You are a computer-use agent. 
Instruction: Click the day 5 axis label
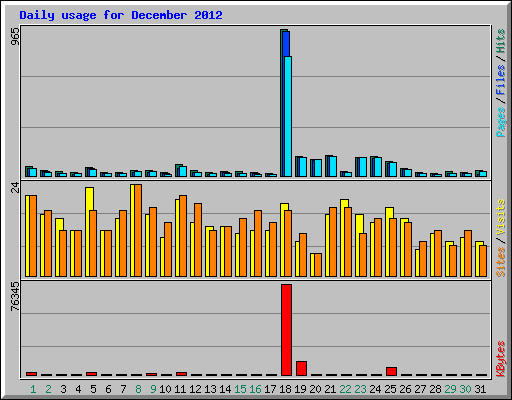93,389
